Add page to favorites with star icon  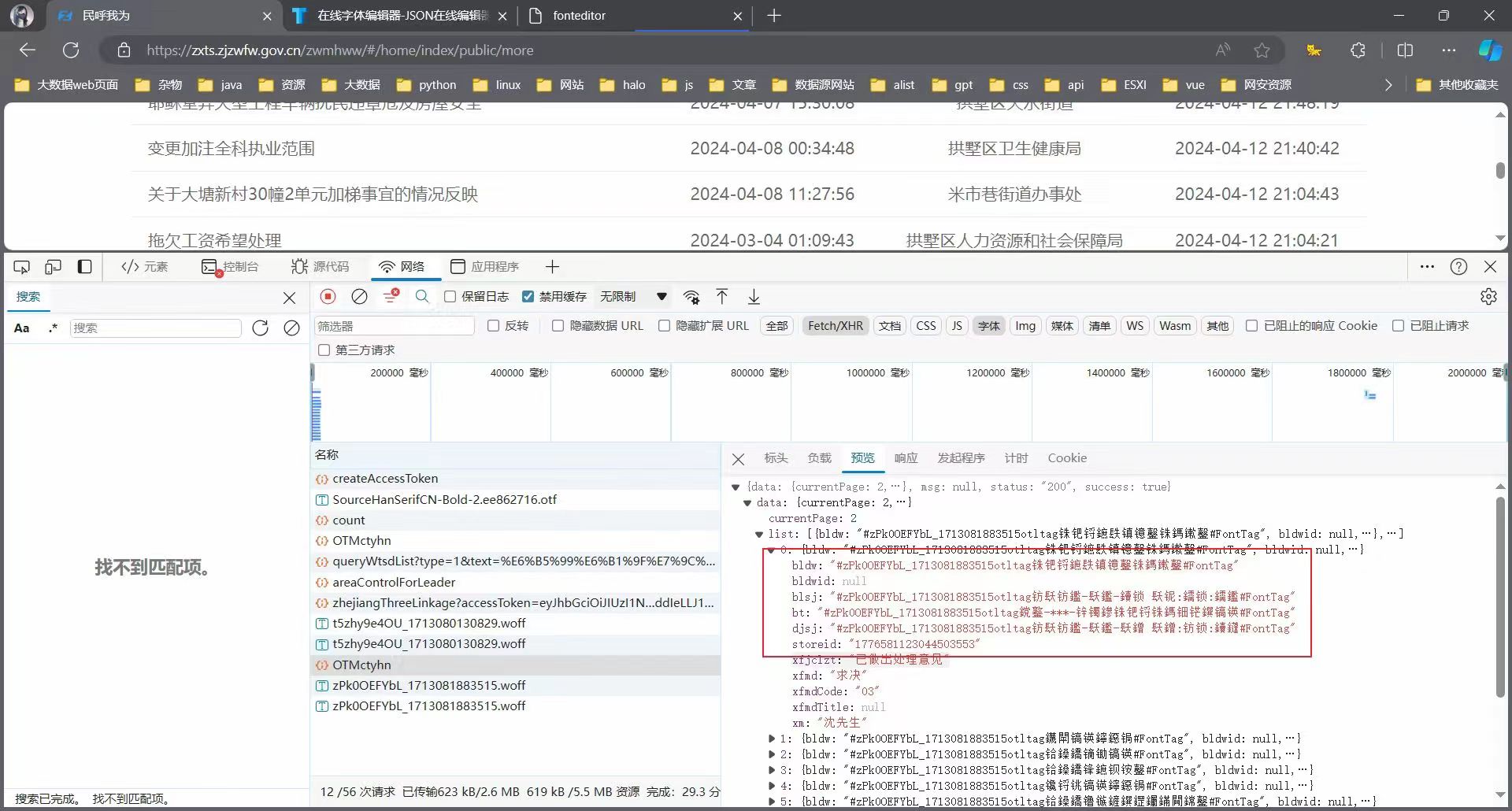[1262, 50]
